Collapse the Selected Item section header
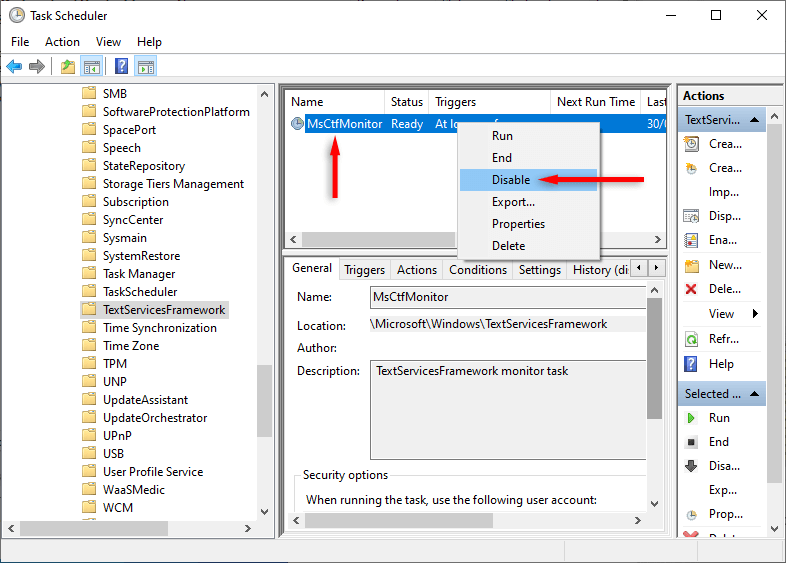This screenshot has width=786, height=563. 756,394
